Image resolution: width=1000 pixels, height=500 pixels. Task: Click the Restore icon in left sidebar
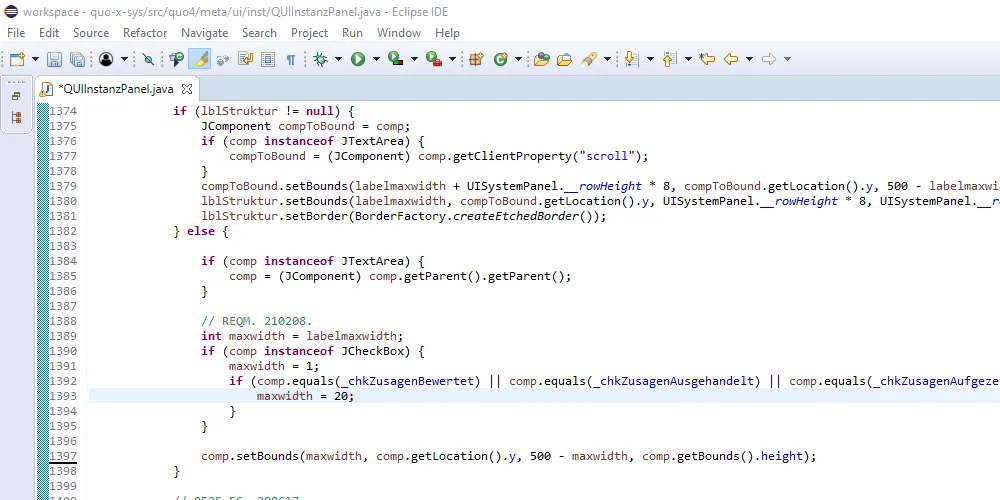pyautogui.click(x=16, y=96)
